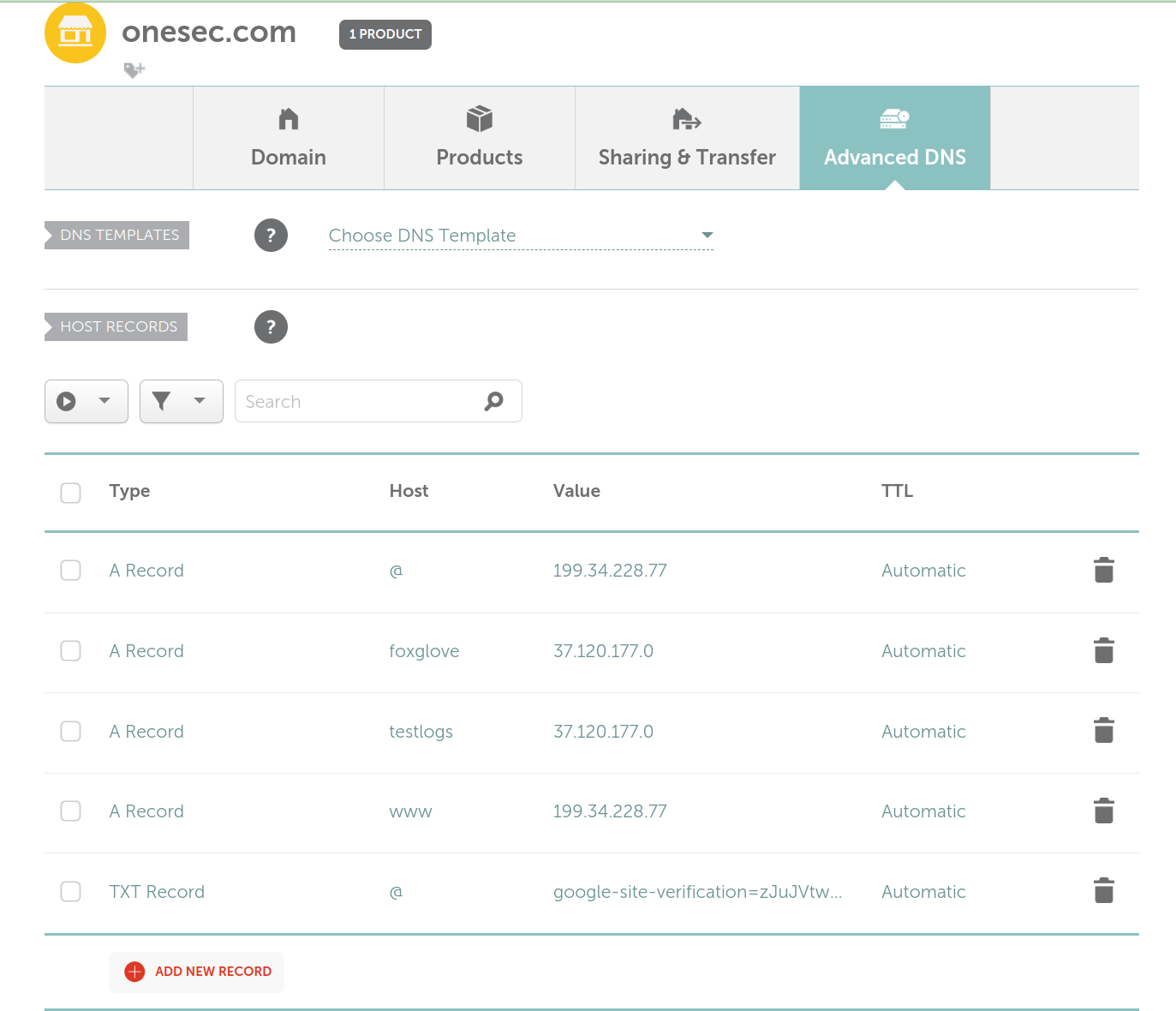Viewport: 1176px width, 1011px height.
Task: Click the DNS Templates help question mark
Action: pos(271,236)
